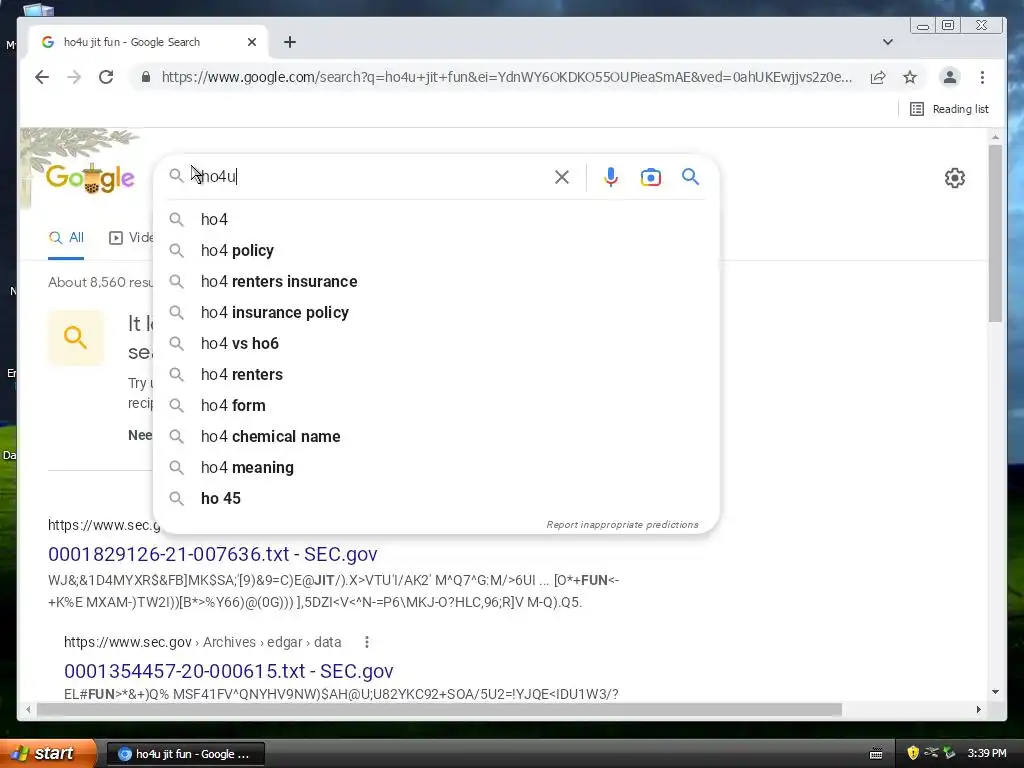Image resolution: width=1024 pixels, height=768 pixels.
Task: Click Report inappropriate predictions link
Action: (622, 524)
